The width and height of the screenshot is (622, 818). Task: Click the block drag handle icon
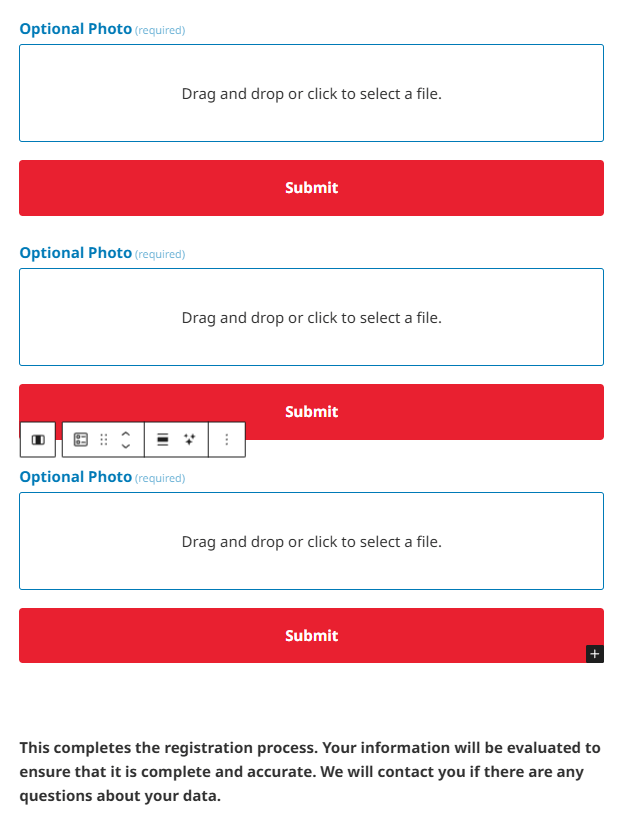click(104, 440)
